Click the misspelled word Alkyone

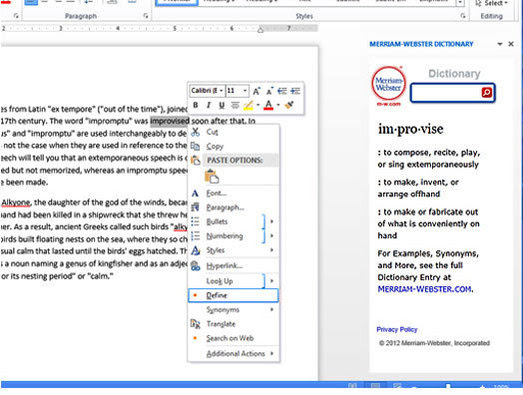click(x=16, y=203)
